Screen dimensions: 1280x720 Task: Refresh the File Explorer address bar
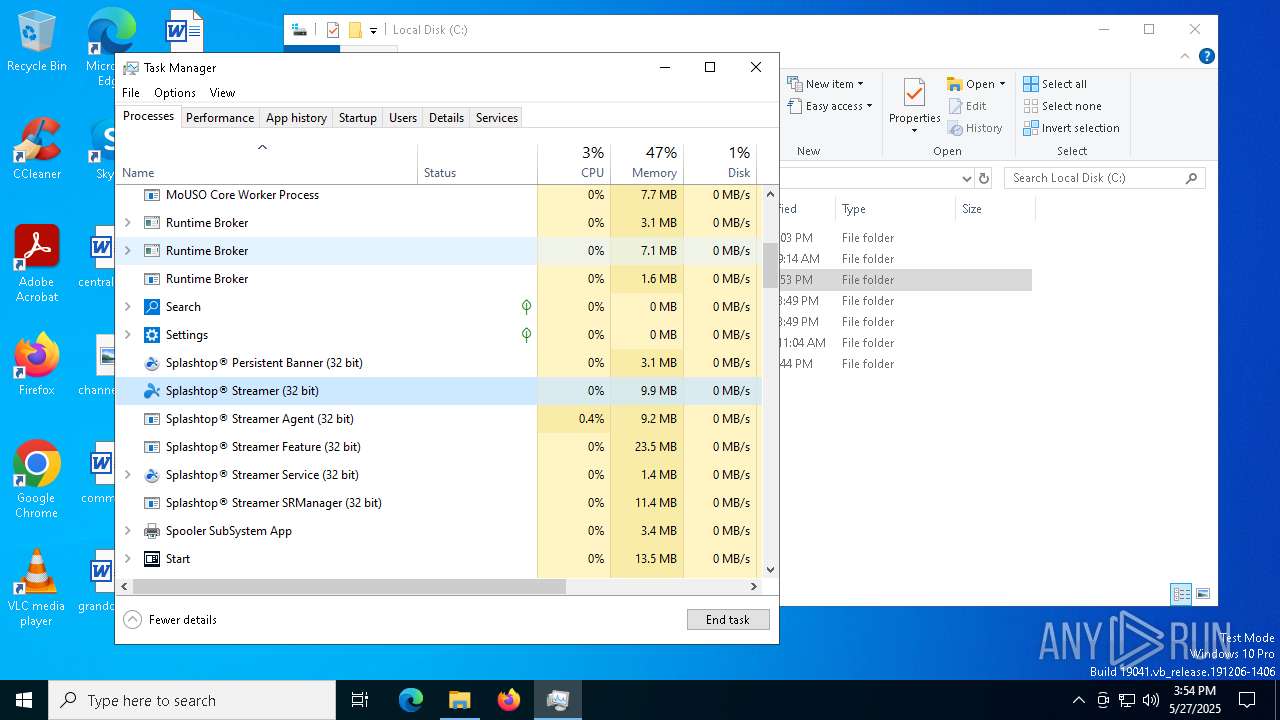click(x=984, y=178)
